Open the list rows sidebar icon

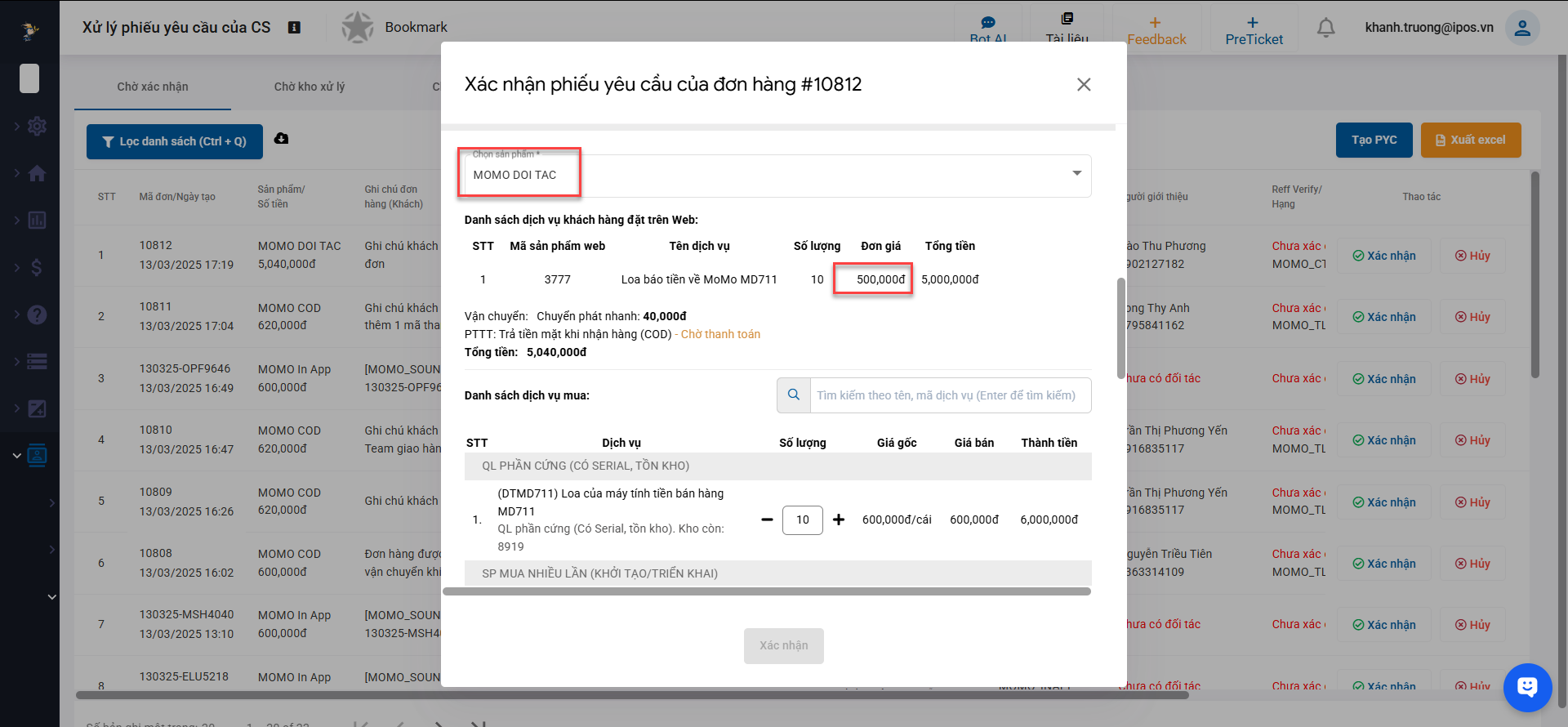[x=37, y=361]
